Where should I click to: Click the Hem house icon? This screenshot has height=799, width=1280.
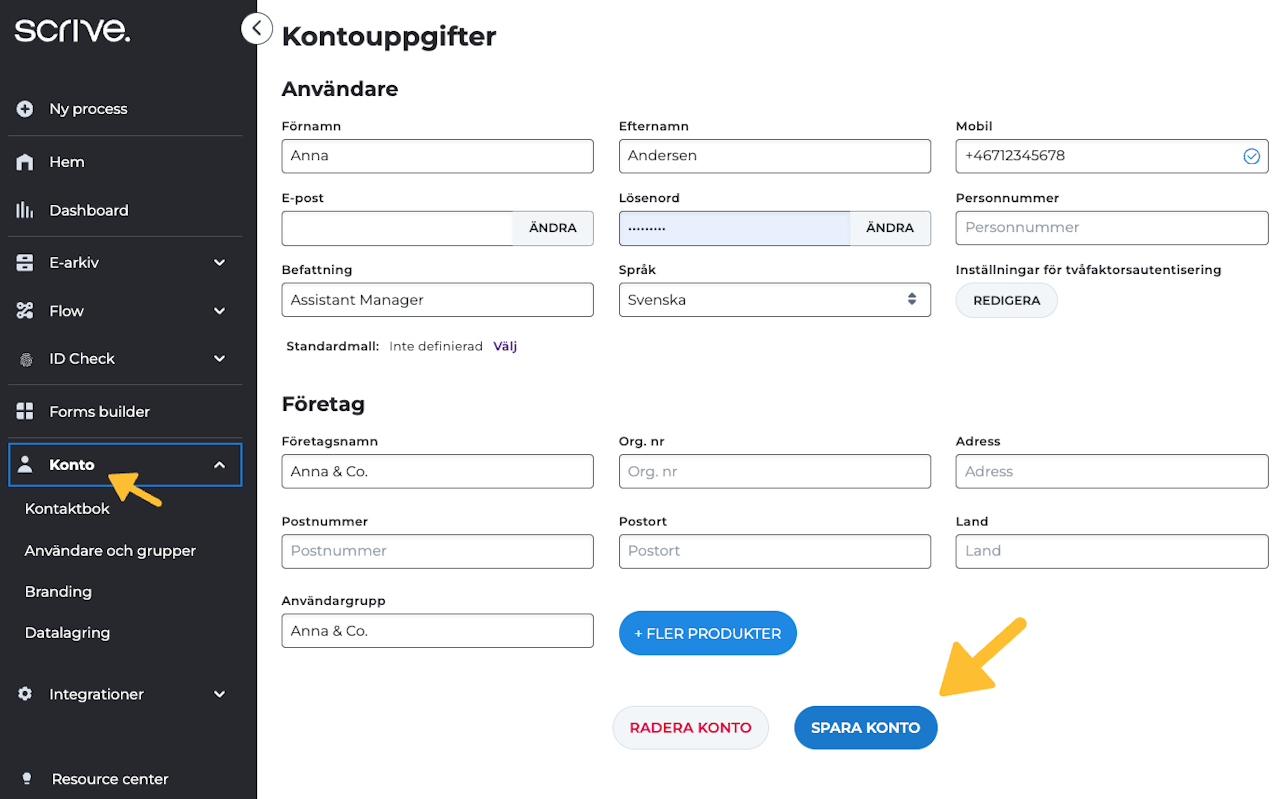(25, 162)
